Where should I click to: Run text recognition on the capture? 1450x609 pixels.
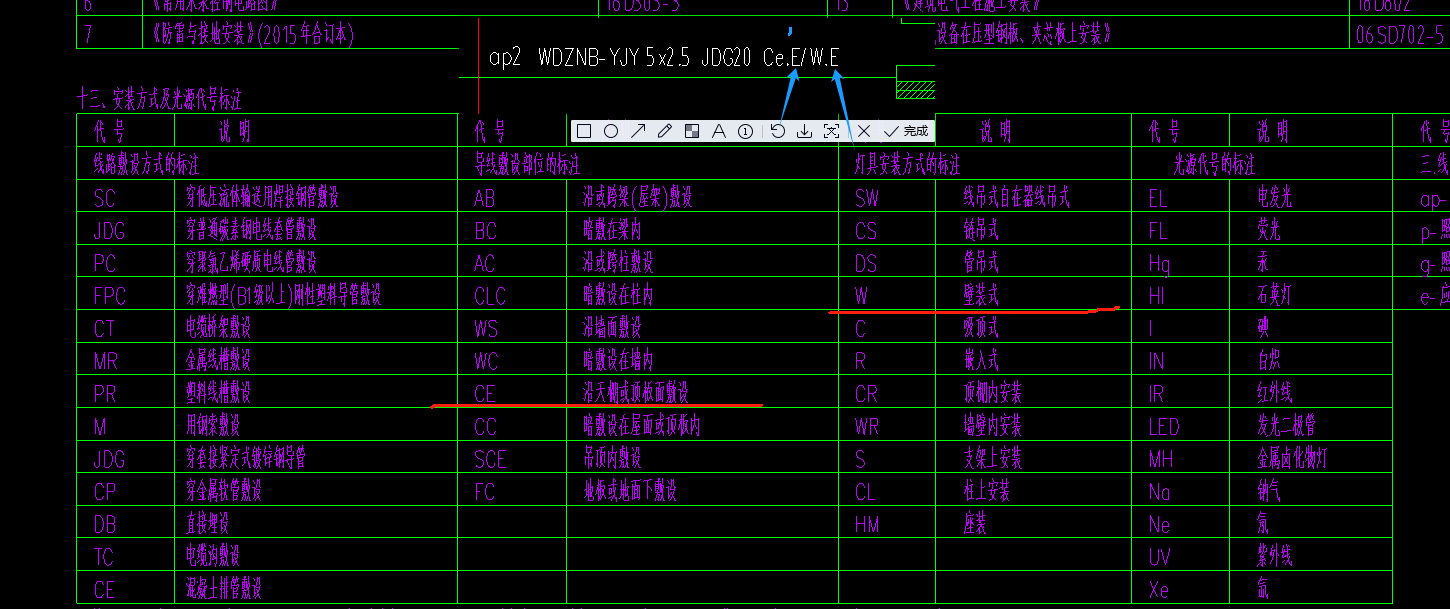[831, 131]
